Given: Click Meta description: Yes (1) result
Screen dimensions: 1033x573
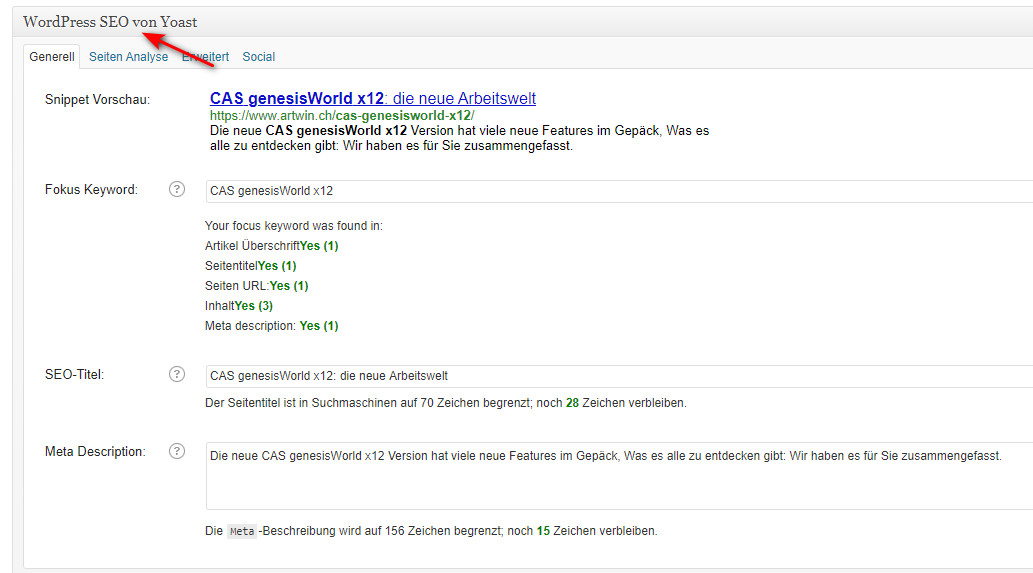Looking at the screenshot, I should [x=271, y=326].
